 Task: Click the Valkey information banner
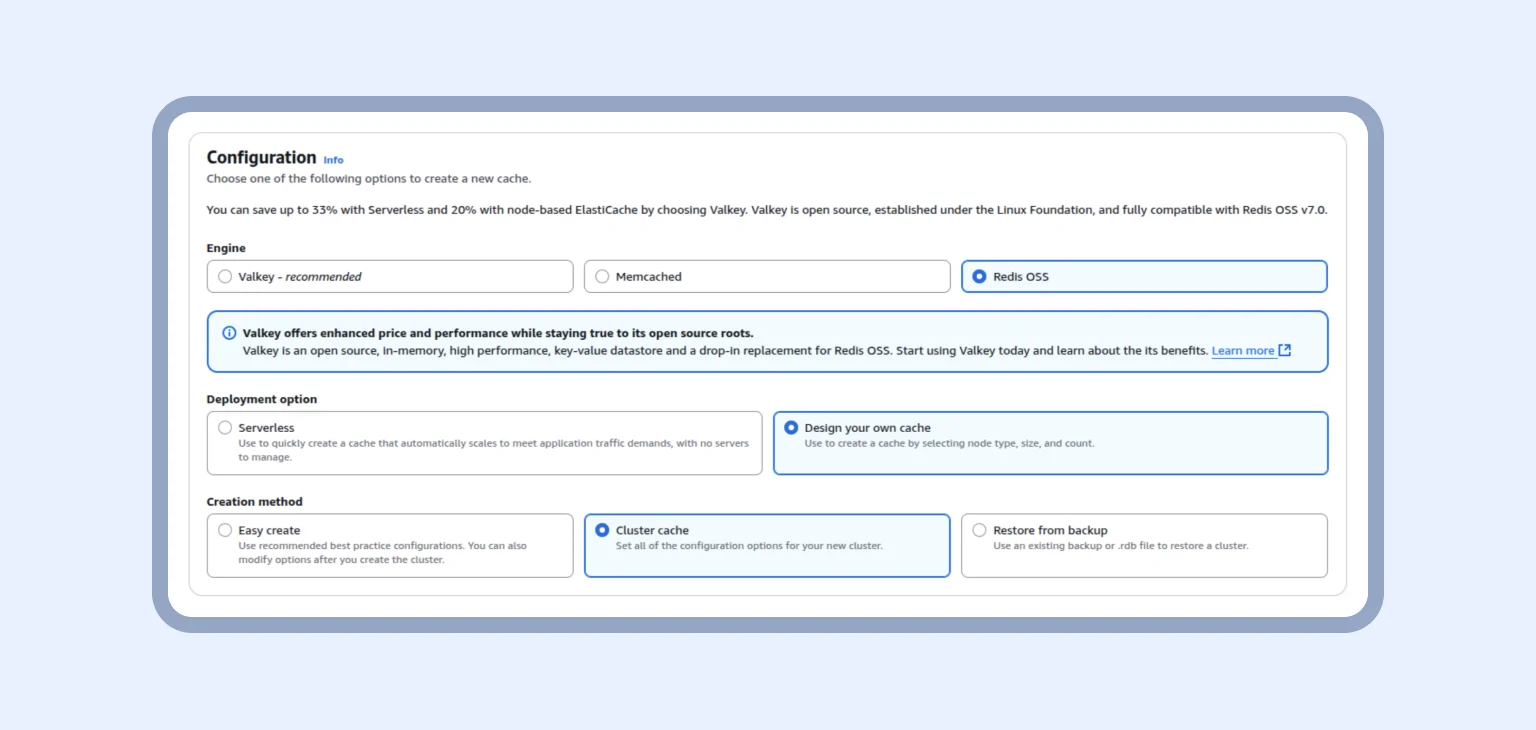(x=766, y=343)
